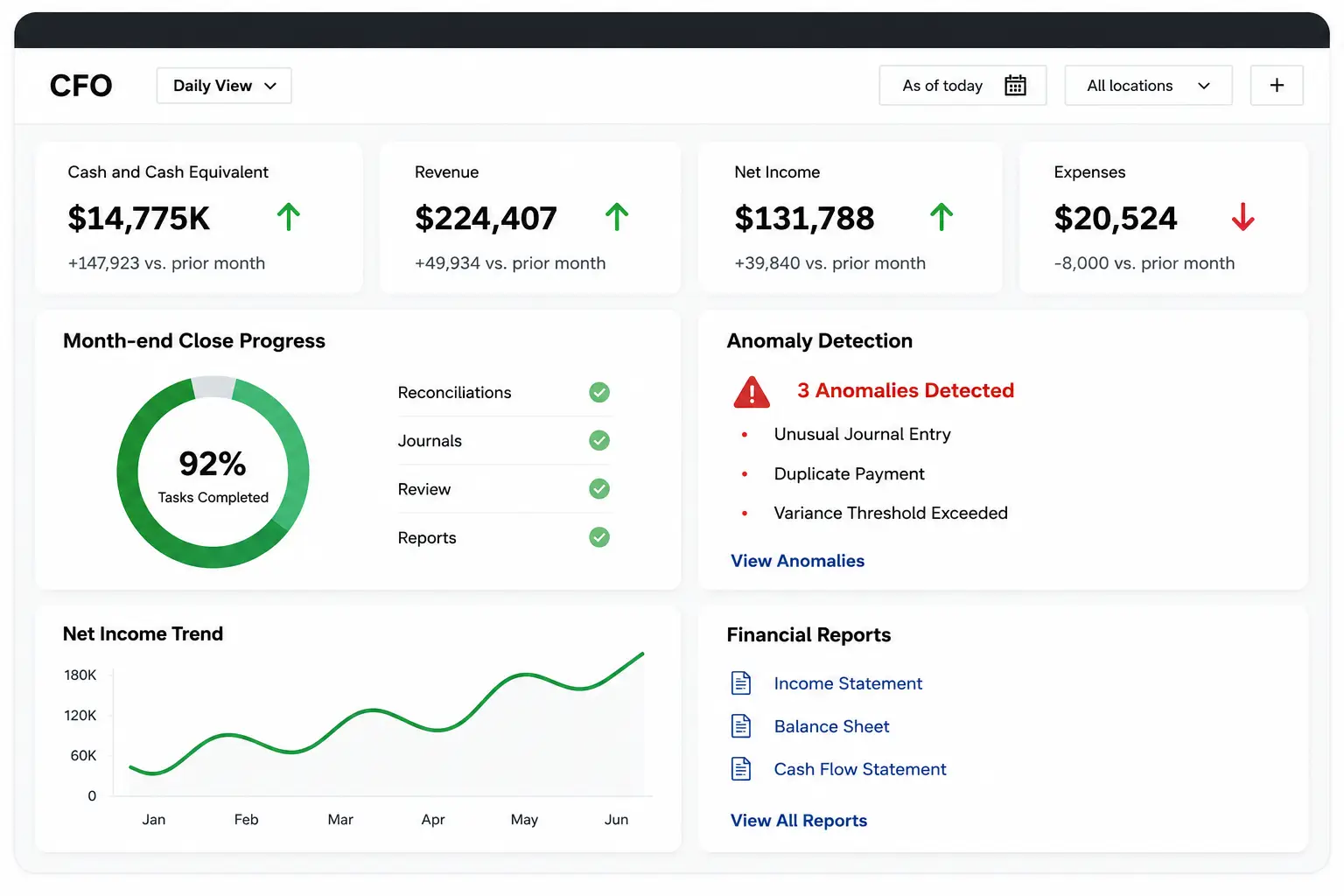Open the Balance Sheet report link

[x=831, y=726]
